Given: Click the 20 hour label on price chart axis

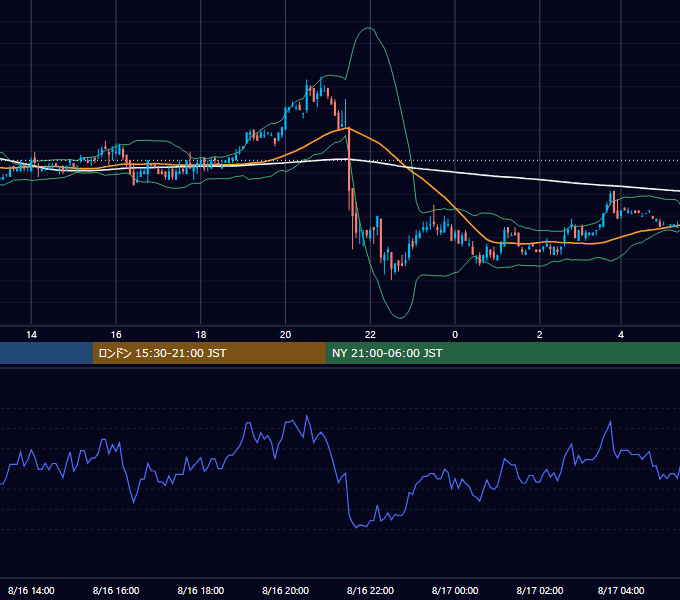Looking at the screenshot, I should pos(285,335).
